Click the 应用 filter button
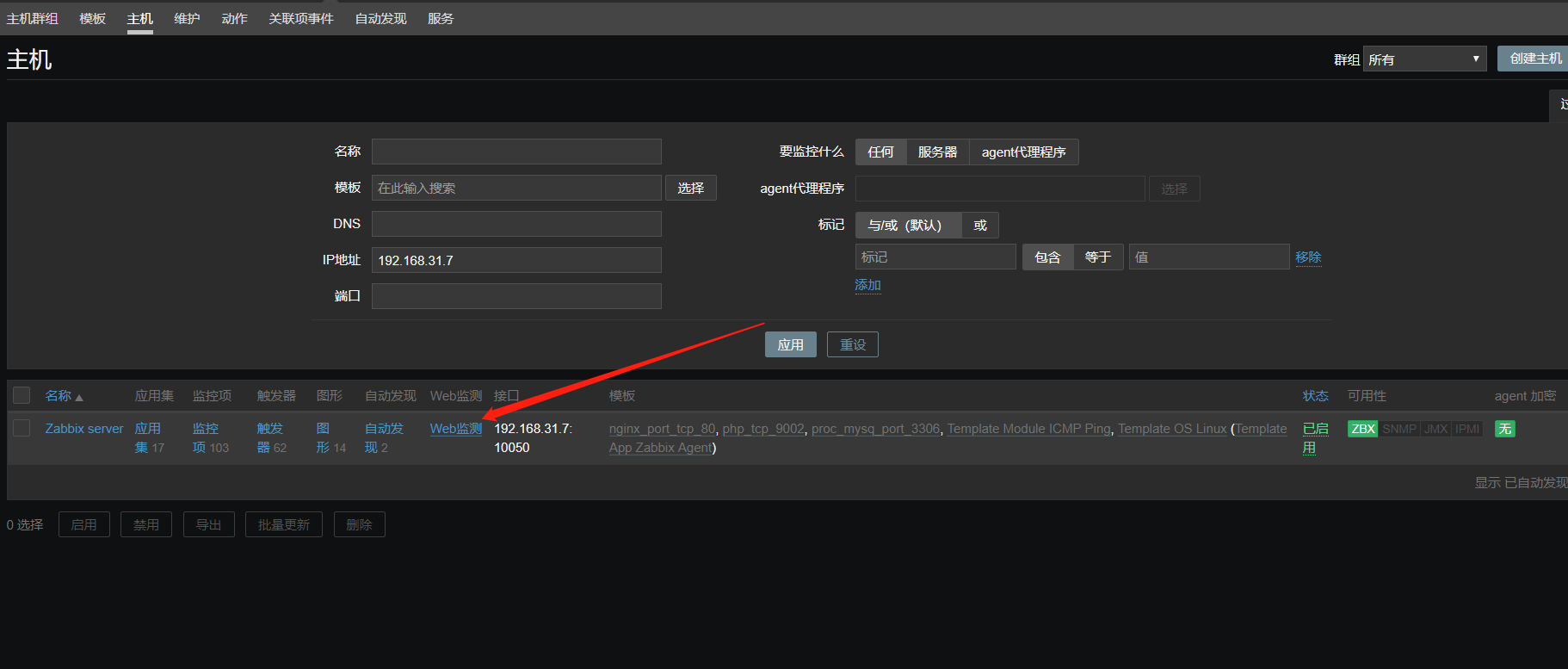Screen dimensions: 1568x669 click(790, 345)
